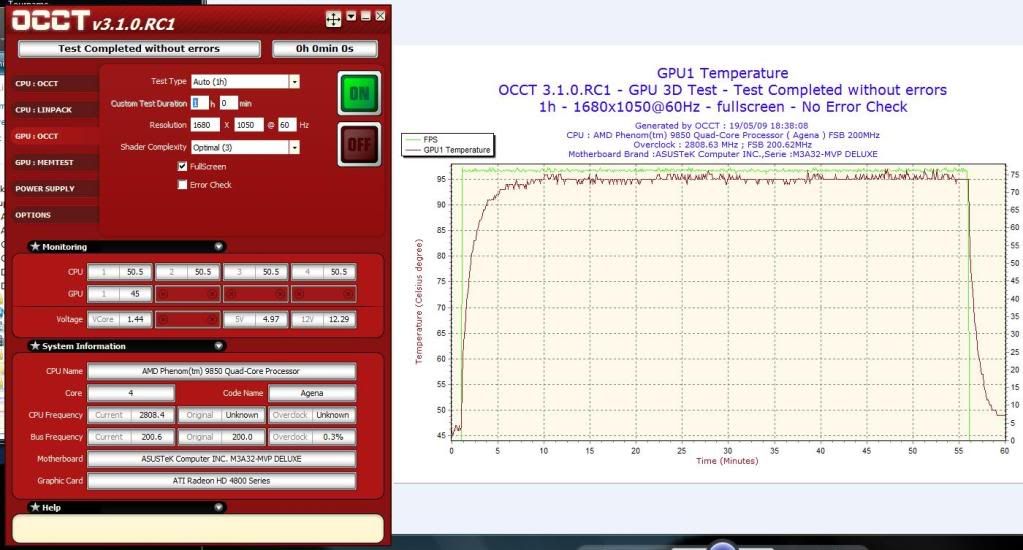Click the move-window crosshair icon

click(333, 19)
